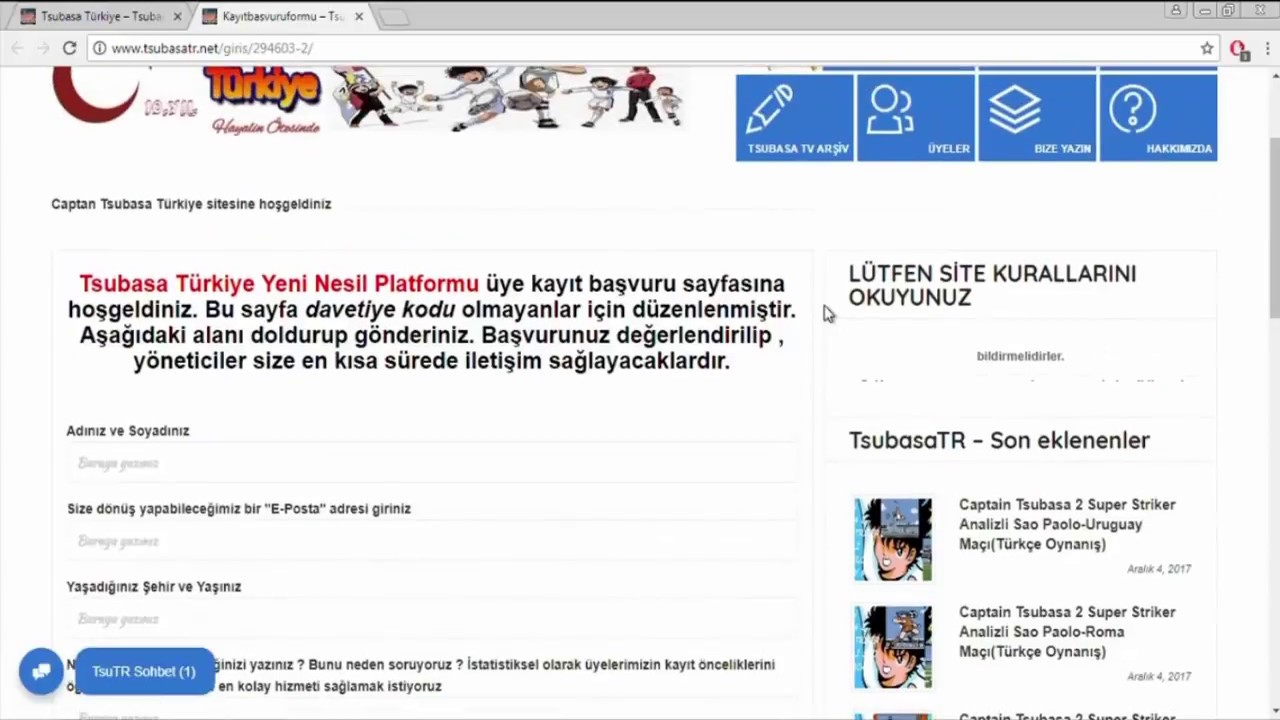
Task: Open the TsuTR Sohbet (1) chat button
Action: pos(144,671)
